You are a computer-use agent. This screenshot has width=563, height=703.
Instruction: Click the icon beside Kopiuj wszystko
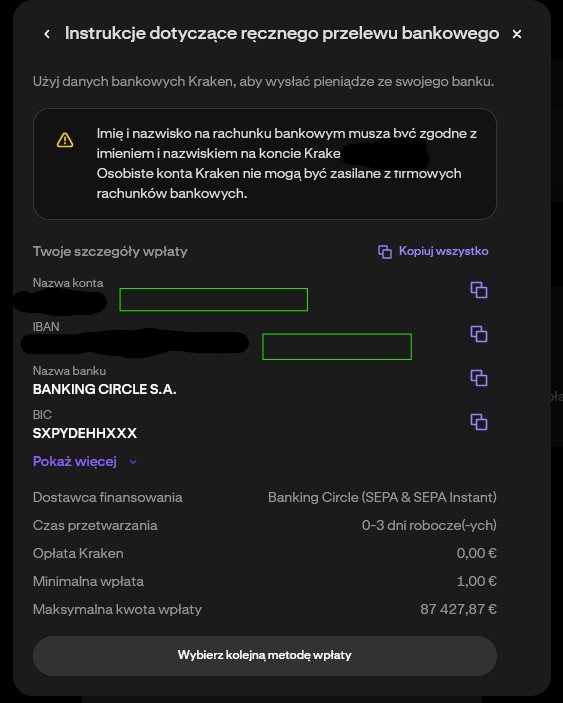point(385,252)
